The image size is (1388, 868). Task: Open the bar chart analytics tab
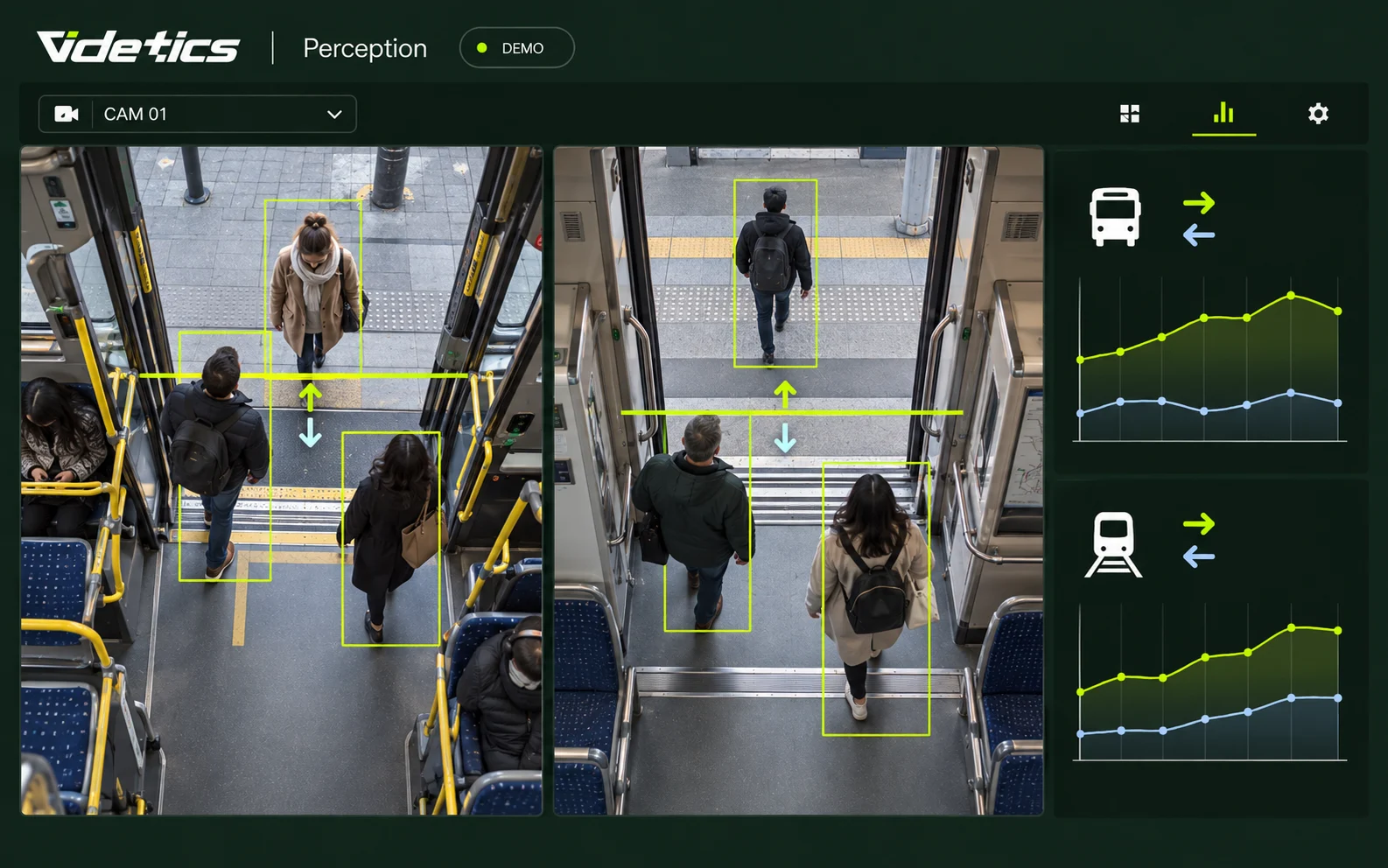(1223, 113)
